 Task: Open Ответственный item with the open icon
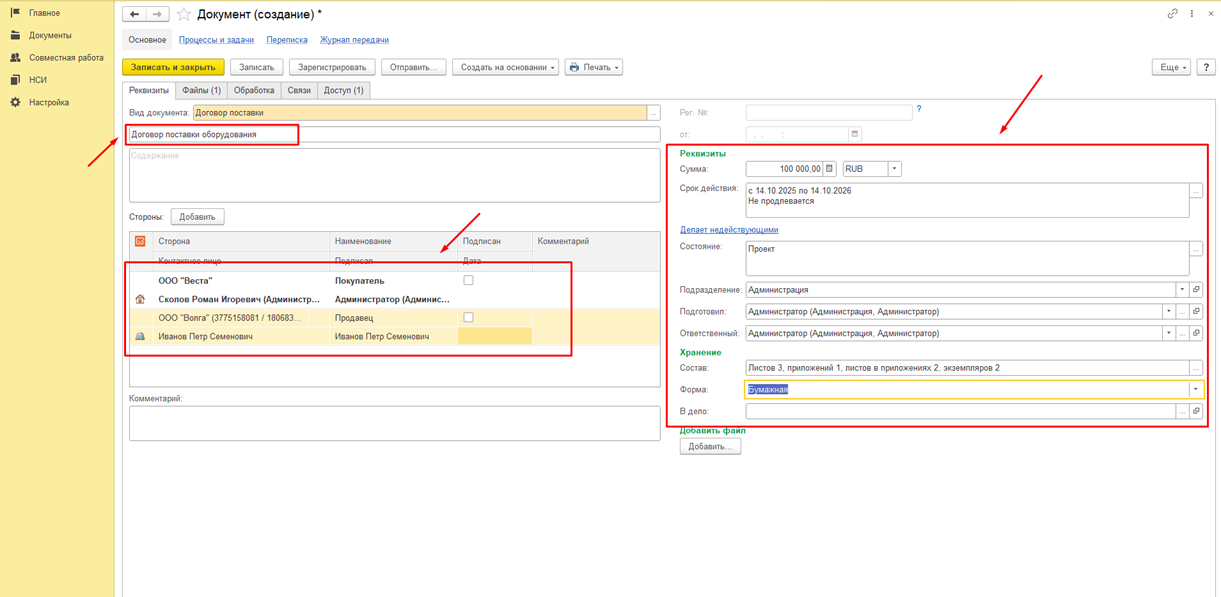pos(1196,333)
